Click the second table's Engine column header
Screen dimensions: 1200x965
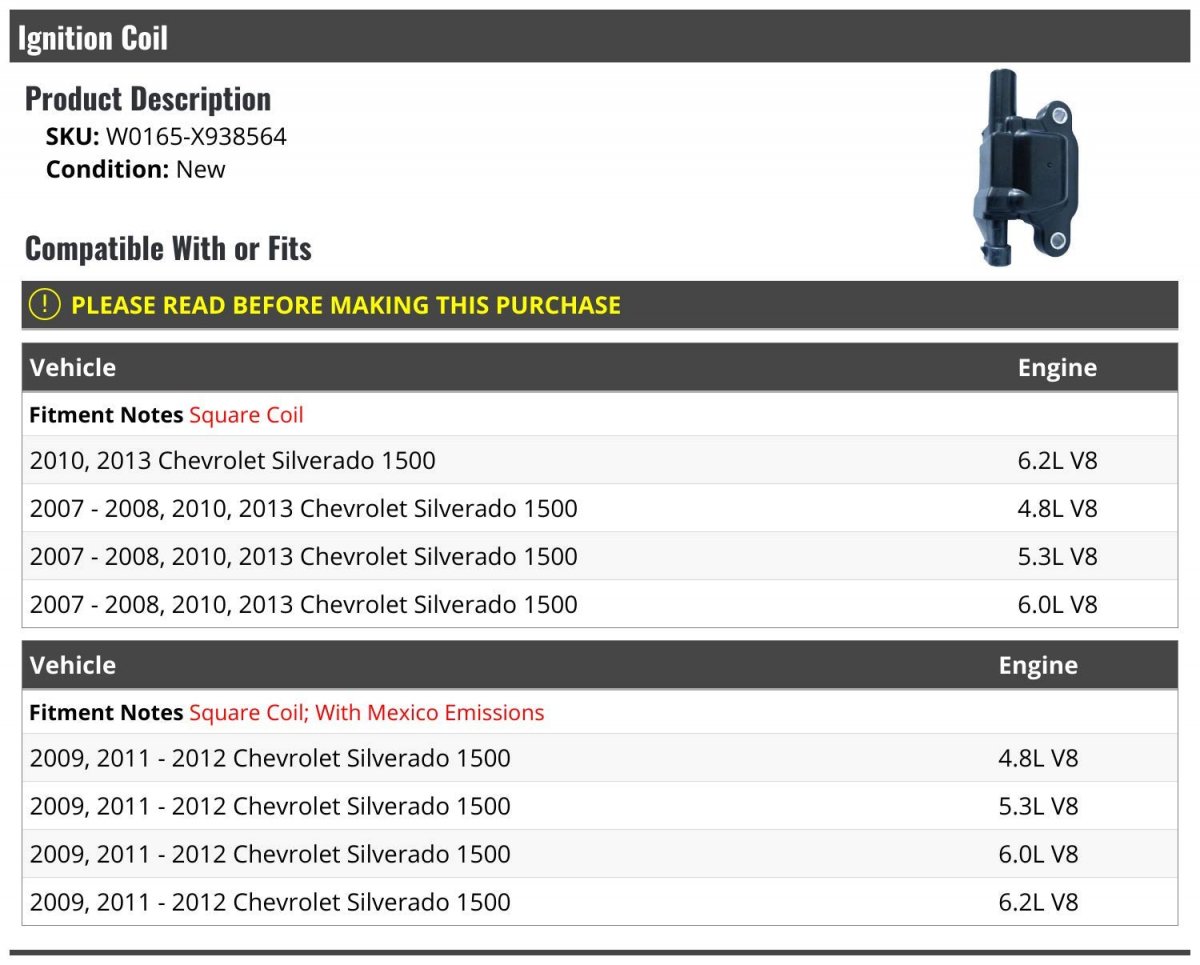coord(1038,665)
